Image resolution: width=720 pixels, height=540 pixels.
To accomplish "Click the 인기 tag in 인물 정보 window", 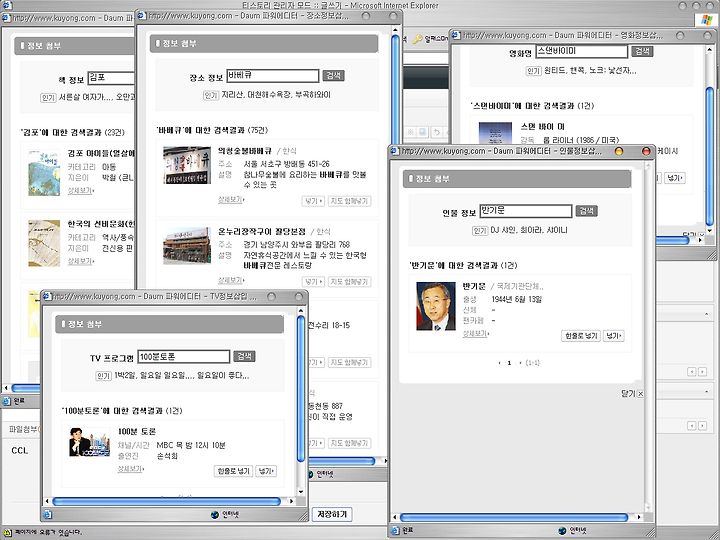I will (x=480, y=230).
